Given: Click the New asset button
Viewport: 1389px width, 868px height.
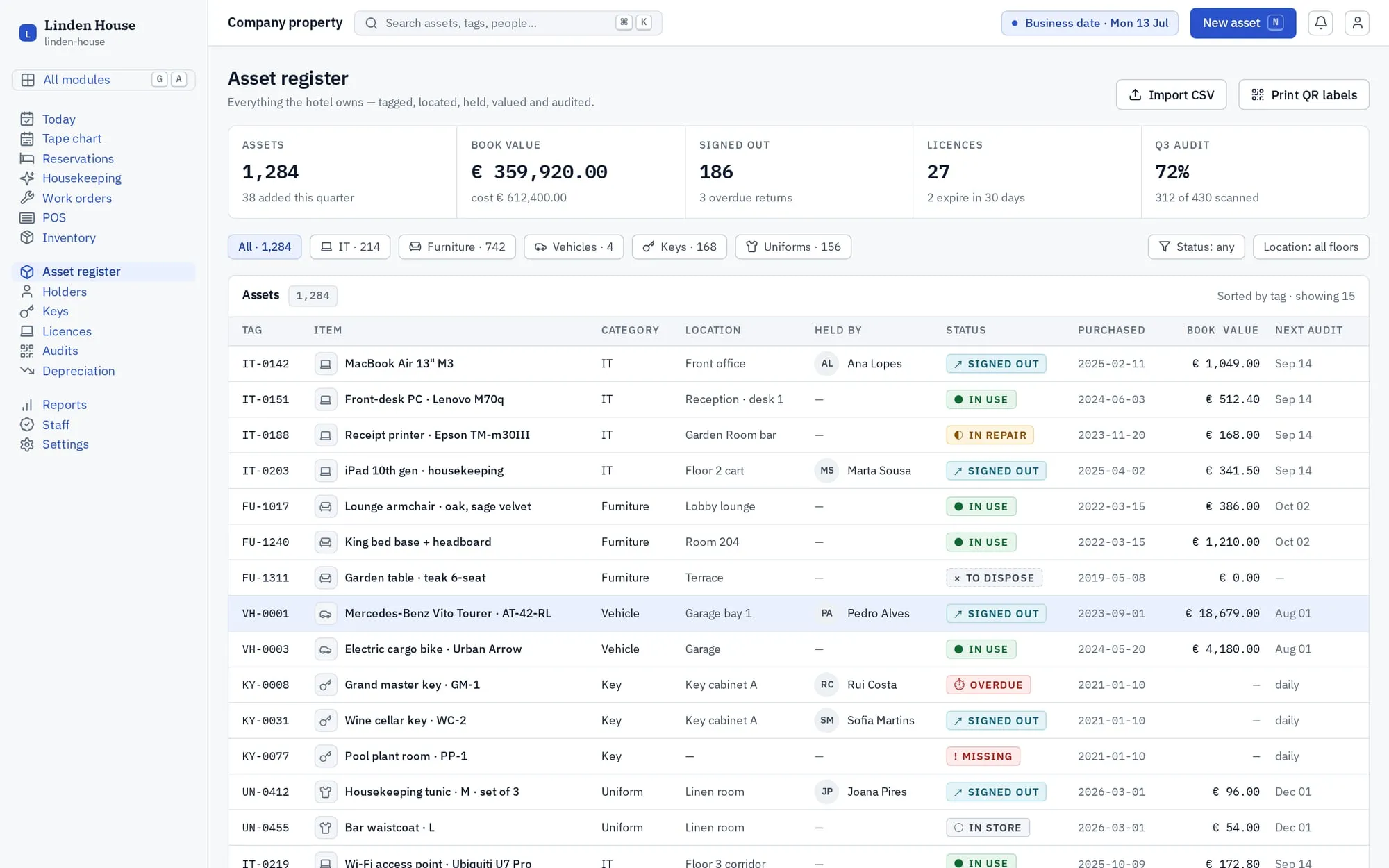Looking at the screenshot, I should coord(1242,23).
